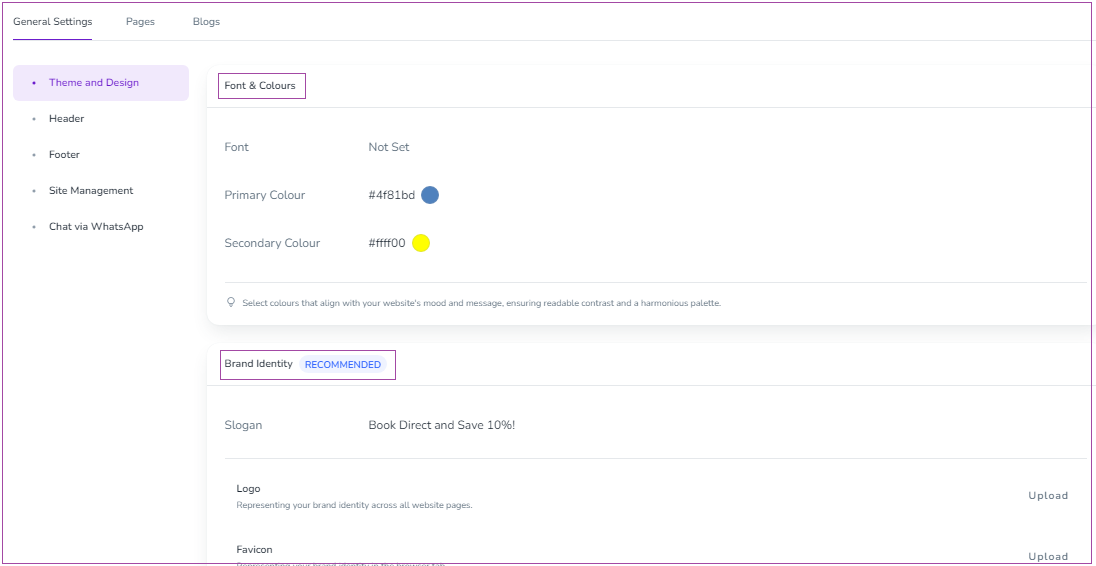Click the #ffff00 hex value

[x=387, y=243]
